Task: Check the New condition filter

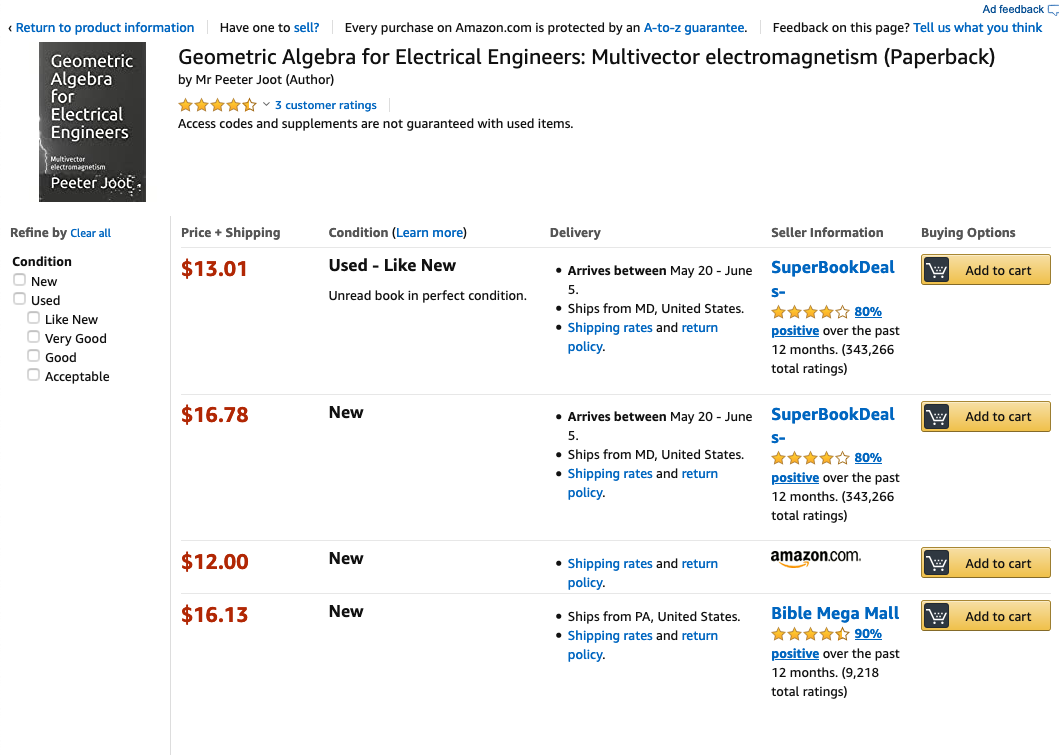Action: (x=20, y=280)
